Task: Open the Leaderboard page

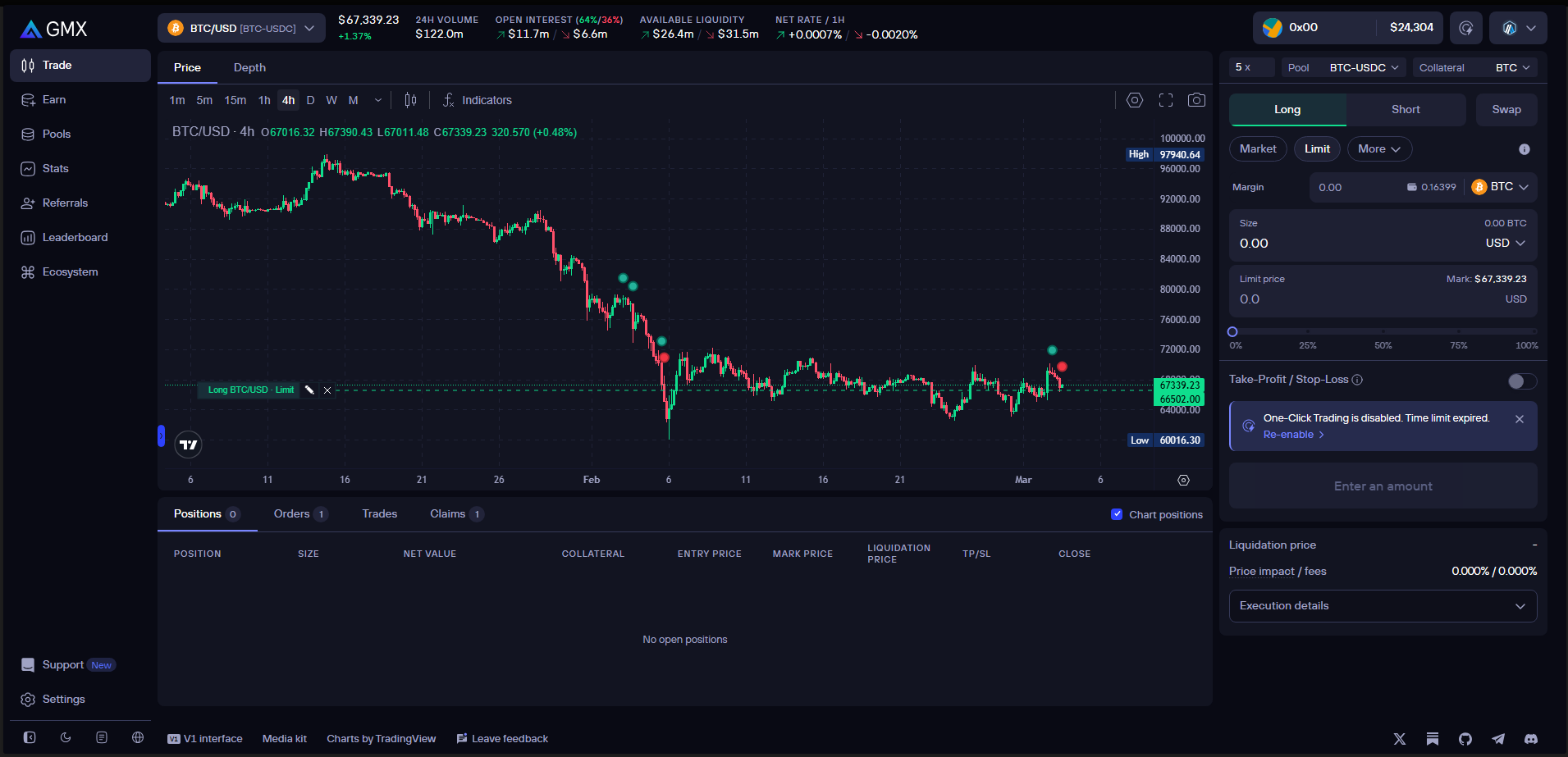Action: coord(80,238)
